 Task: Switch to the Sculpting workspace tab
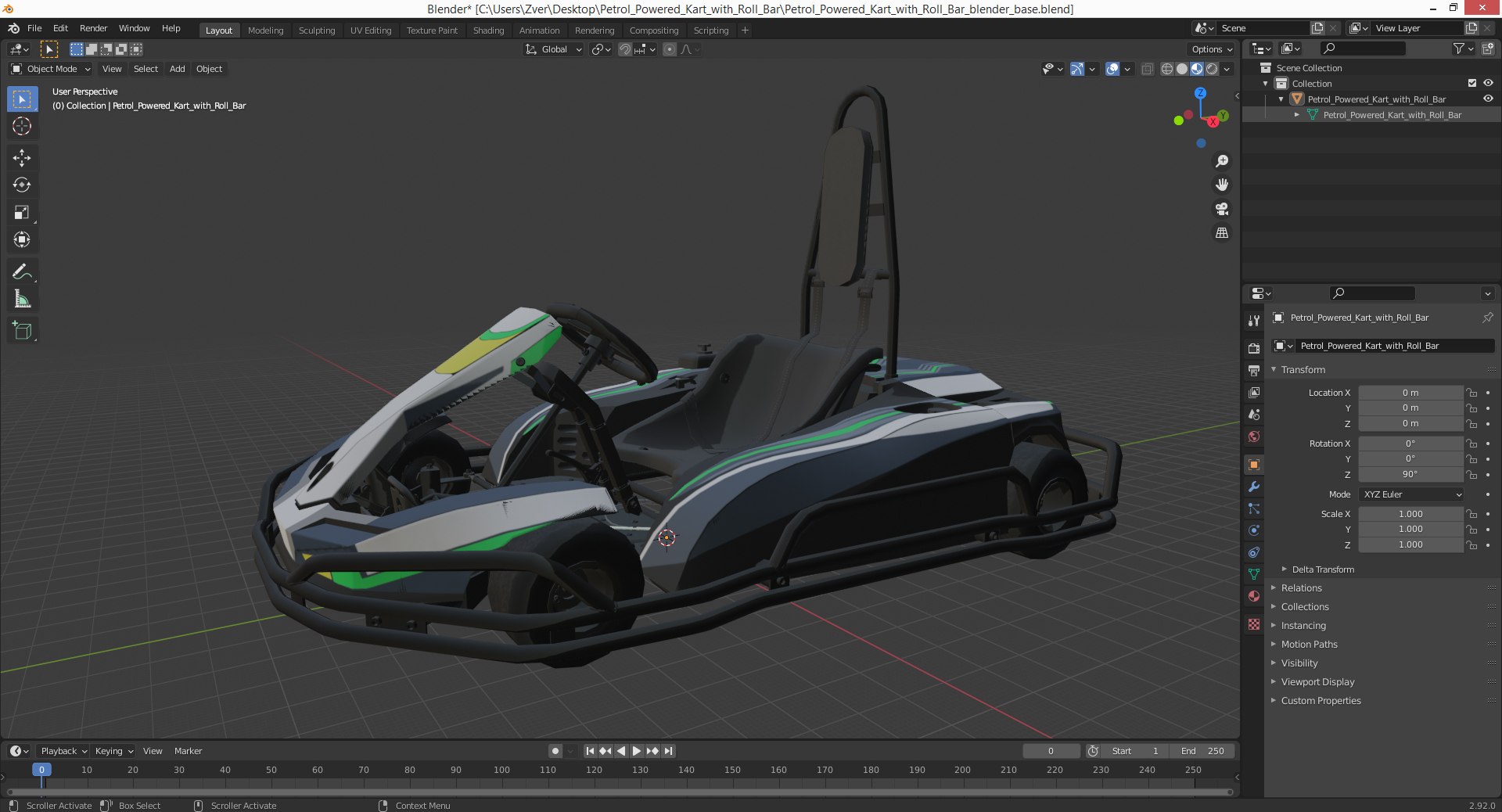click(317, 31)
